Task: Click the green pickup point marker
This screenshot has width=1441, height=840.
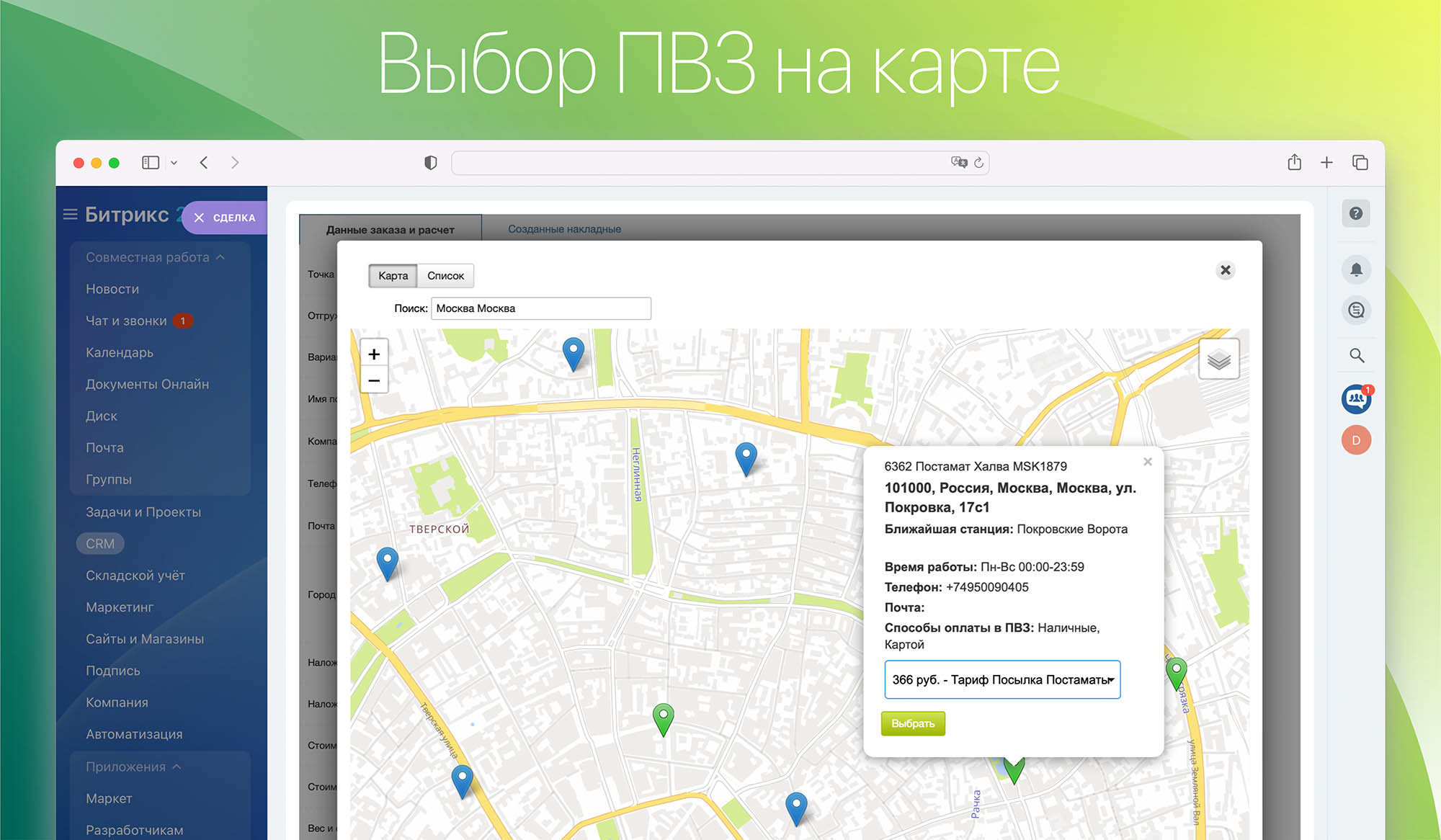Action: [x=663, y=716]
